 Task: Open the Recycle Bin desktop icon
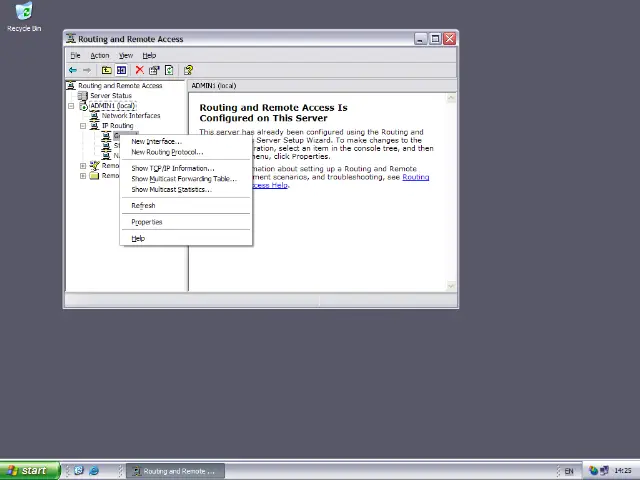(24, 17)
